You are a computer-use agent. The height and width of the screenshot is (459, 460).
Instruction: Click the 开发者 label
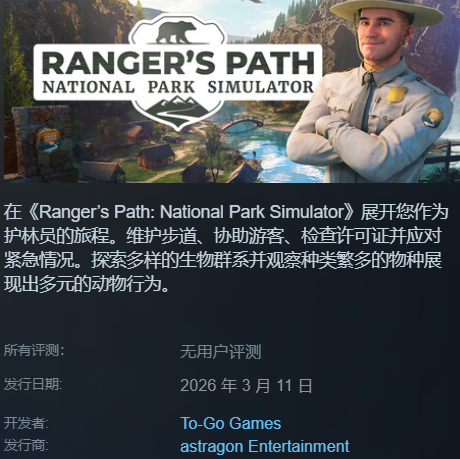tap(26, 423)
